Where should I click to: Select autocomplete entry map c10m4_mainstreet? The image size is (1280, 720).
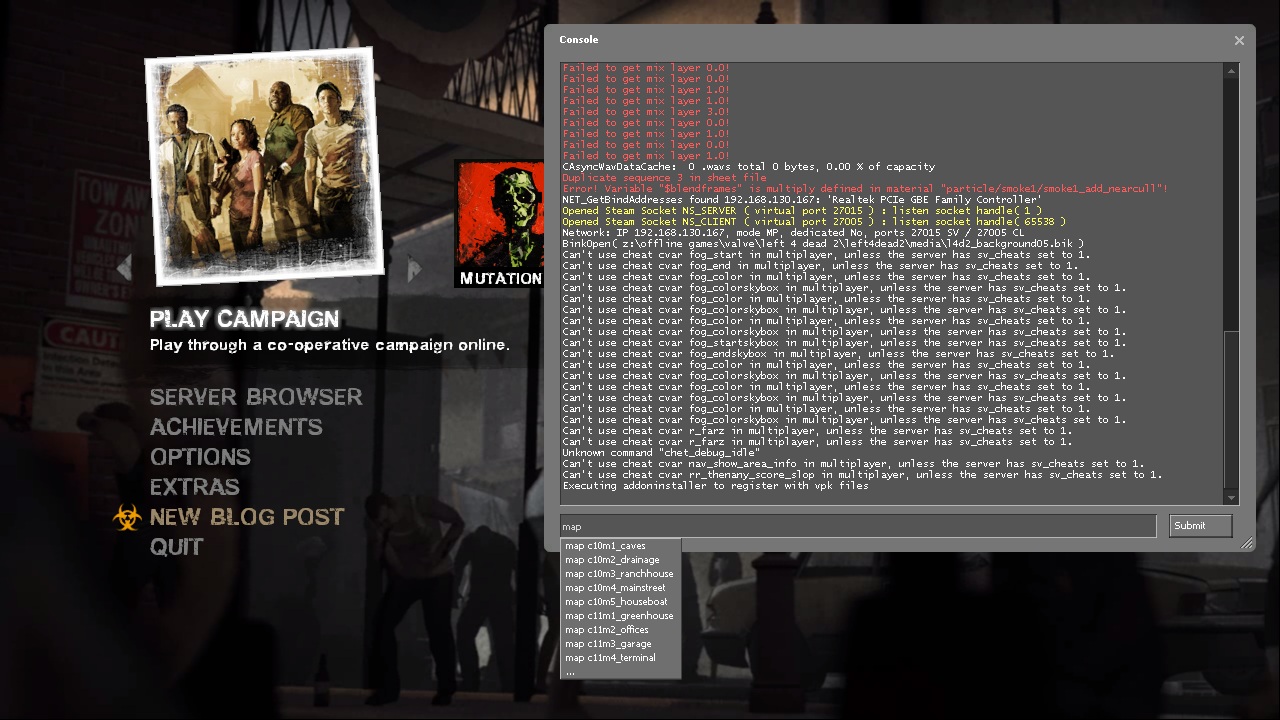(620, 588)
